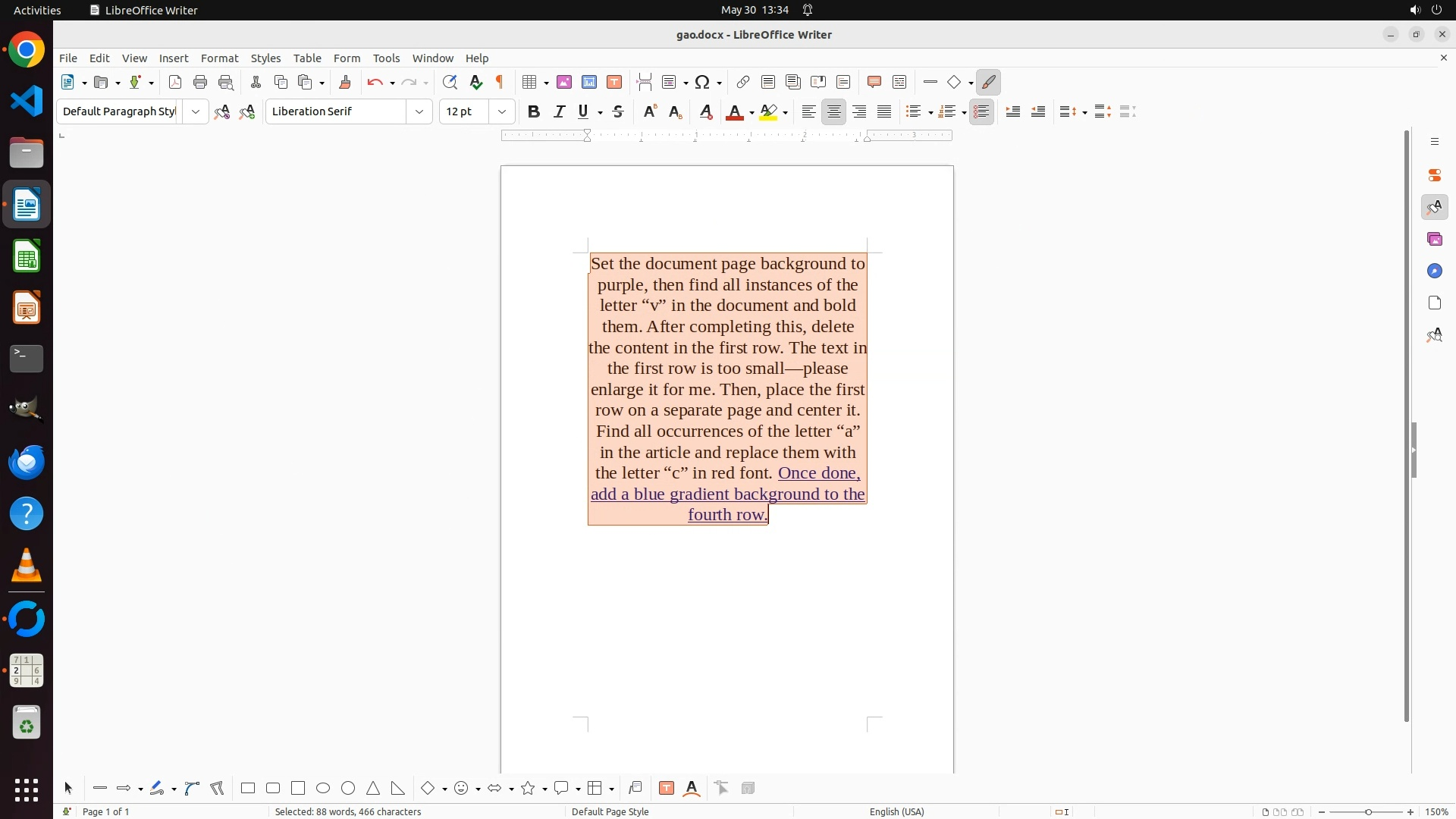Click the Clone Formatting paintbrush icon
The image size is (1456, 819).
click(345, 82)
